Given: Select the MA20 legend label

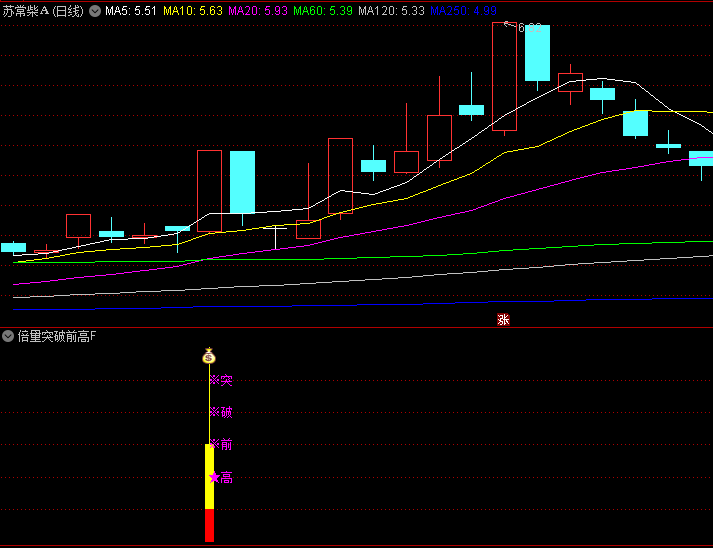Looking at the screenshot, I should point(258,11).
